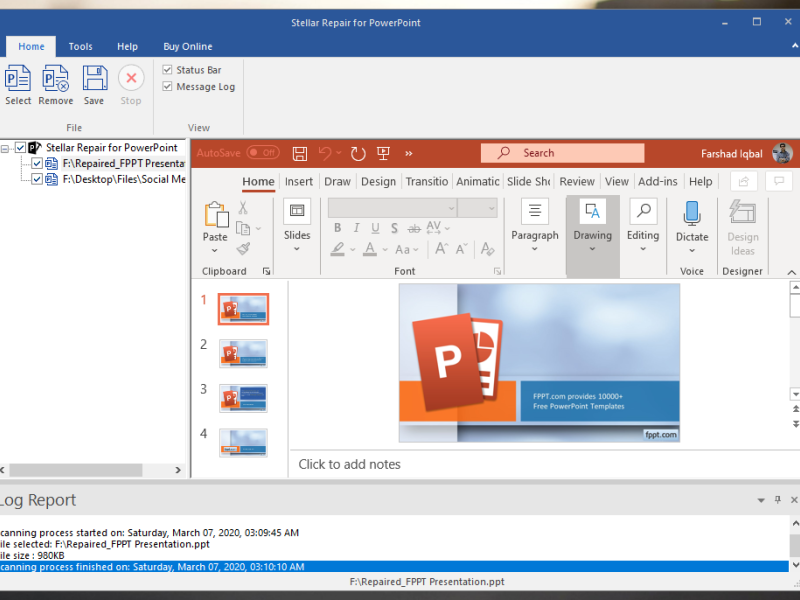Click the Design Ideas icon

click(x=742, y=212)
